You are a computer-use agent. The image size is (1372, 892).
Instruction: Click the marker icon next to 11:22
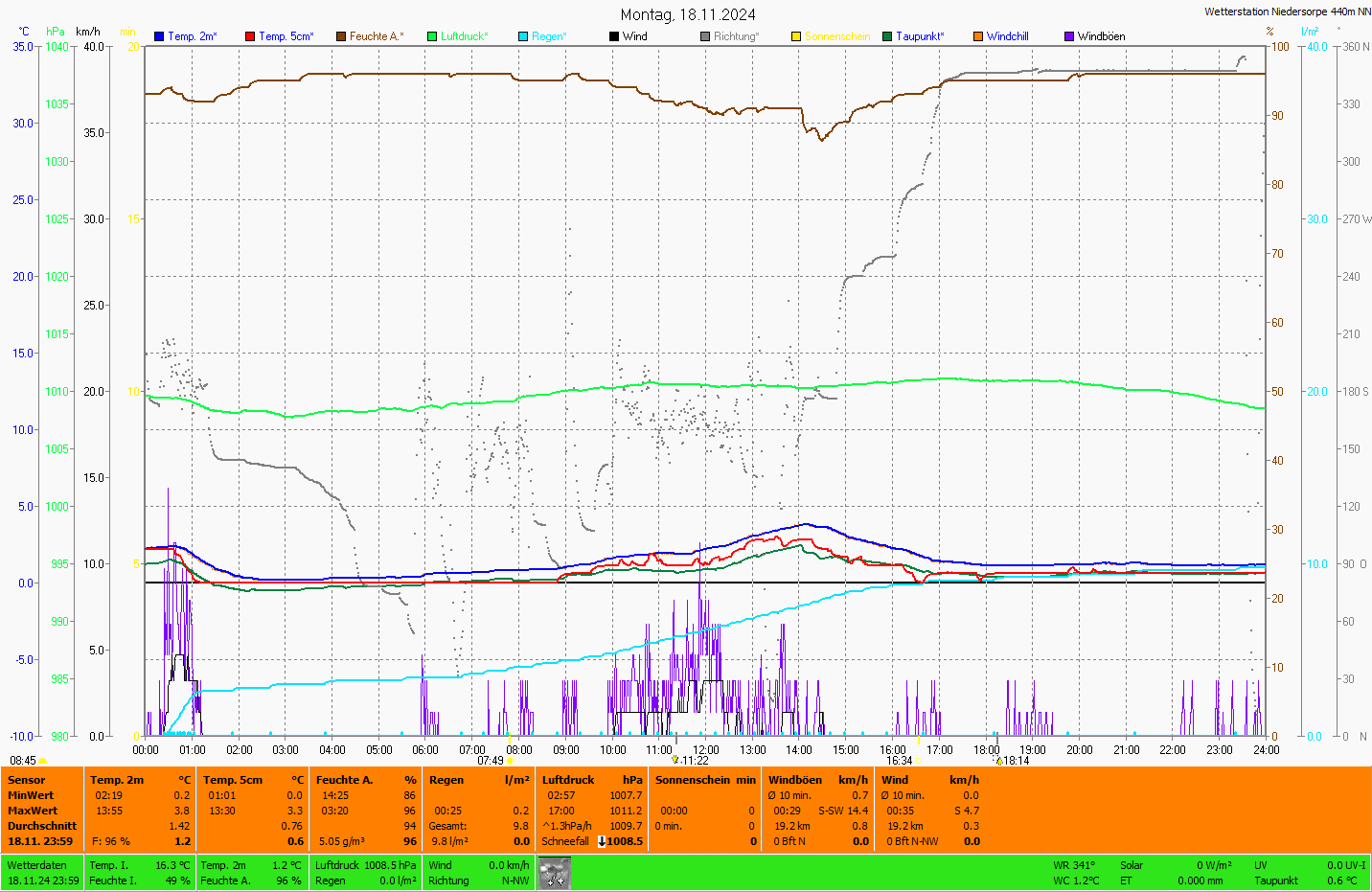[x=675, y=760]
